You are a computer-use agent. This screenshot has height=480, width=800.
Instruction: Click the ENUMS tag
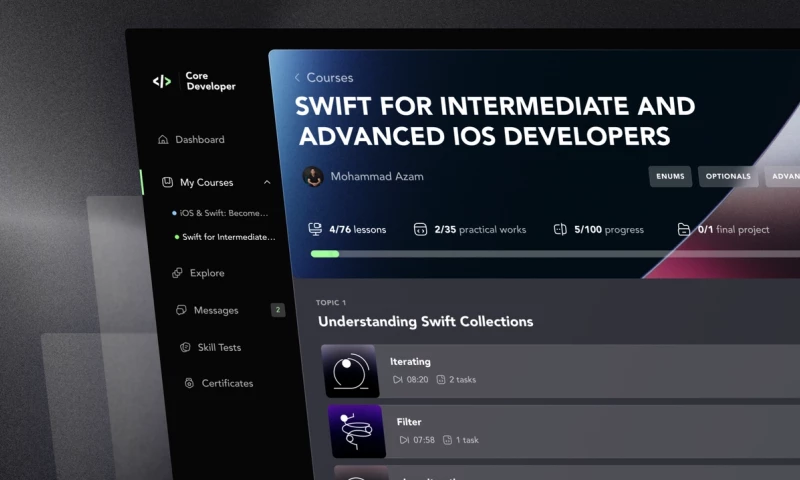point(670,176)
